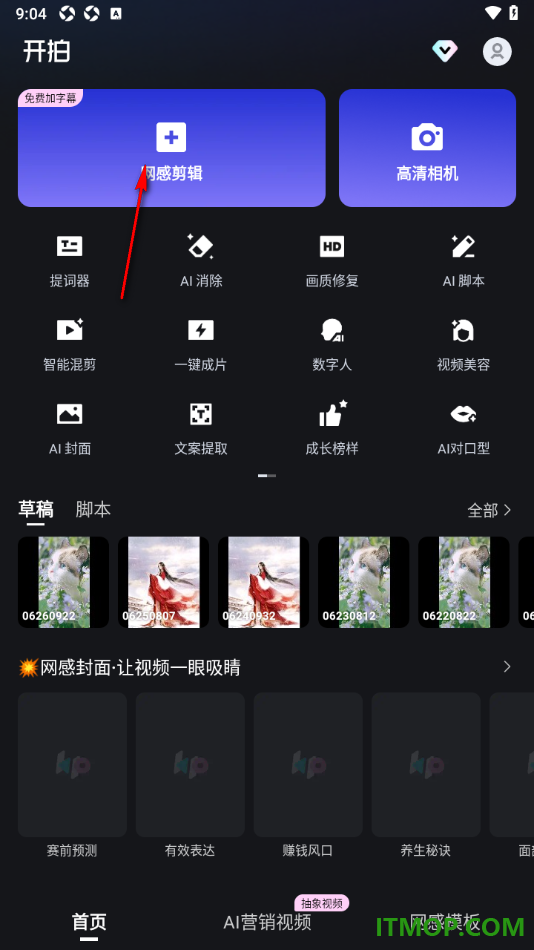Check the Wi-Fi signal status icon
This screenshot has width=534, height=950.
pos(493,13)
